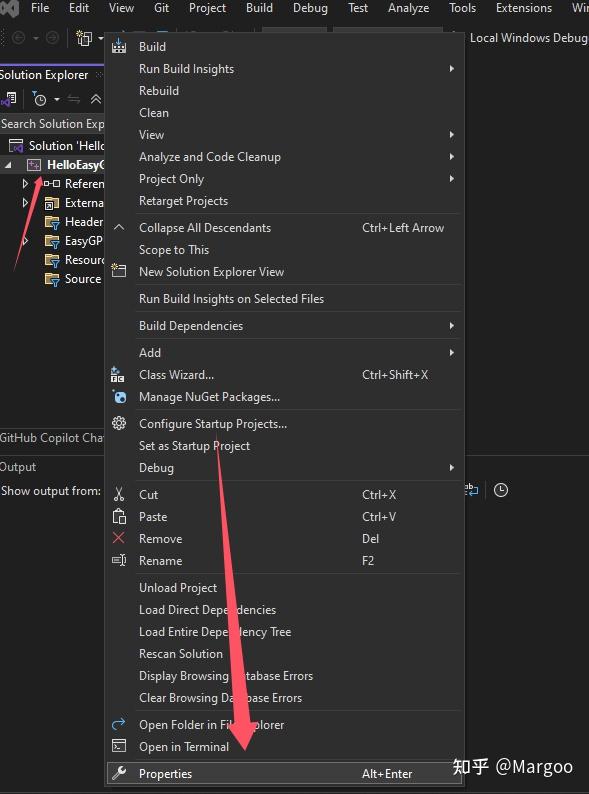Select Set as Startup Project
Image resolution: width=589 pixels, height=794 pixels.
(194, 446)
